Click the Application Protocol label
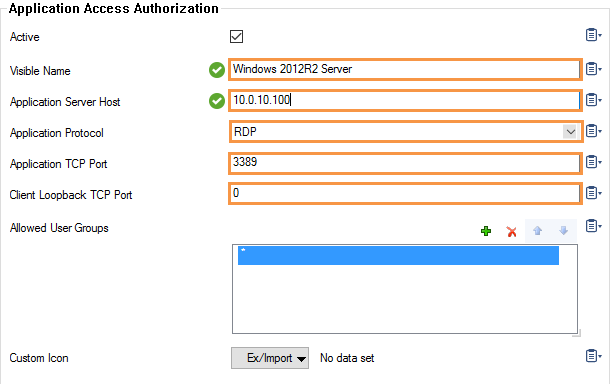Screen dimensions: 610x384 tap(57, 133)
